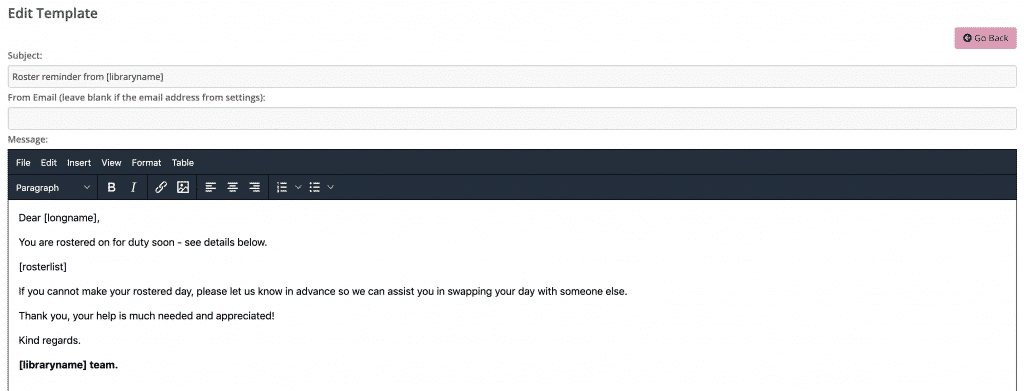This screenshot has height=391, width=1024.
Task: Expand numbered list style options arrow
Action: pos(298,187)
